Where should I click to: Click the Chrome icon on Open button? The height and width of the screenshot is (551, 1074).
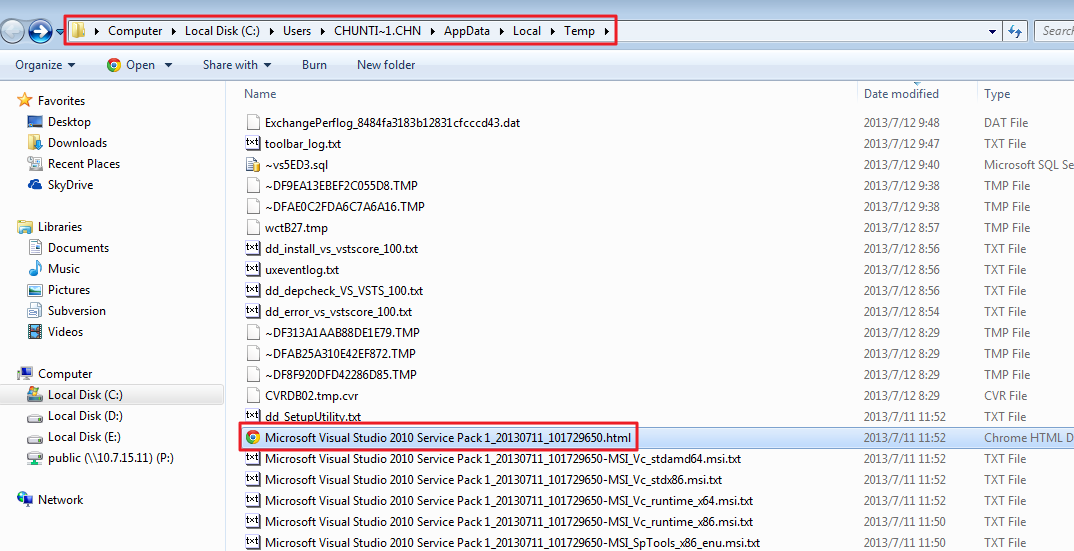tap(114, 65)
